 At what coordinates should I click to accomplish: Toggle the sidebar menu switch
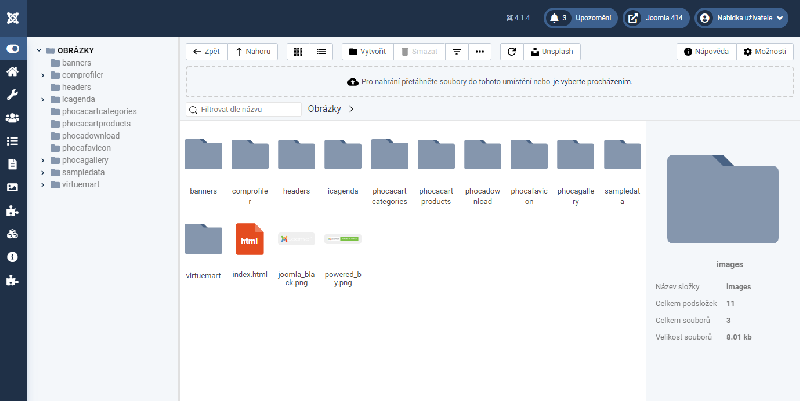(12, 48)
